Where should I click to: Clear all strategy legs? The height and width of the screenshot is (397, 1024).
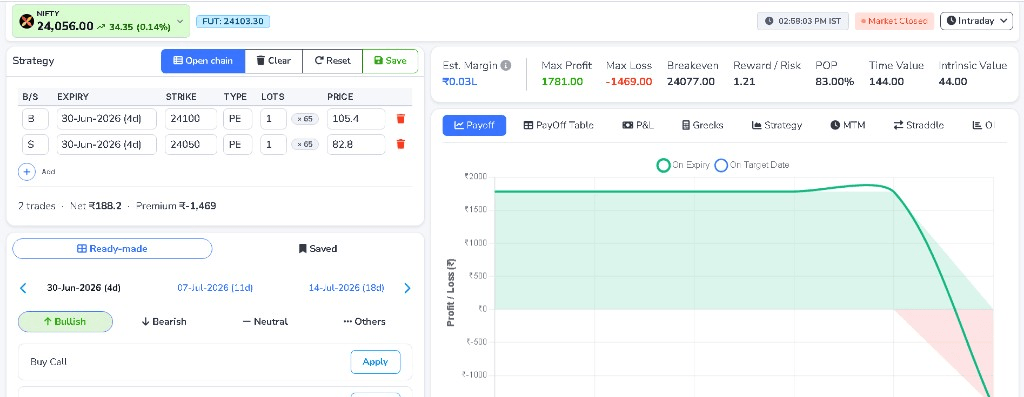[x=274, y=61]
